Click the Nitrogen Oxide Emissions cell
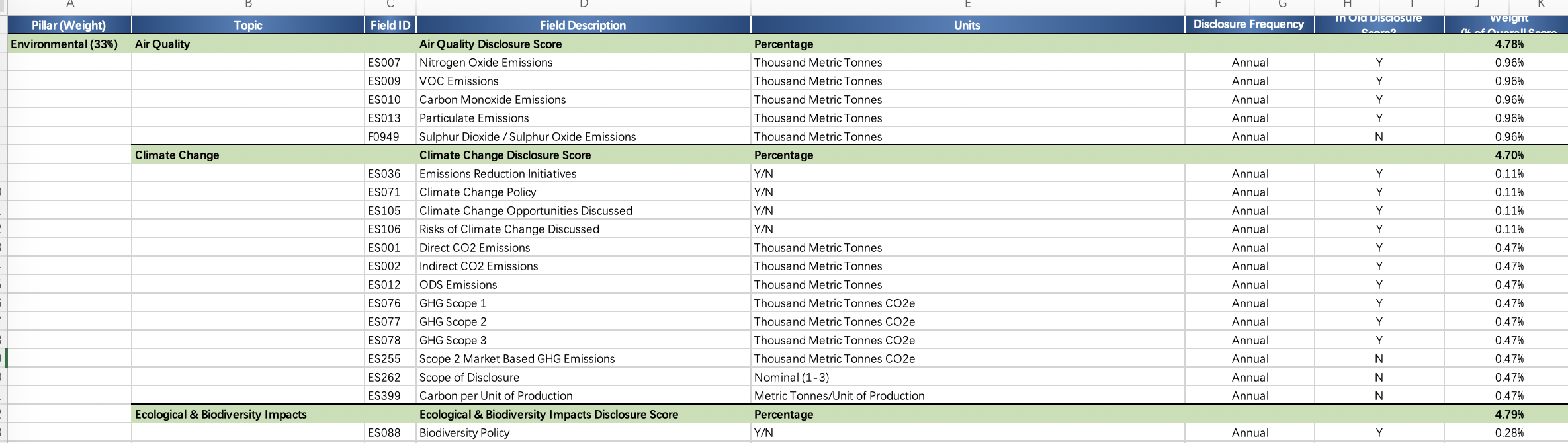Screen dimensions: 1568x443 [486, 63]
